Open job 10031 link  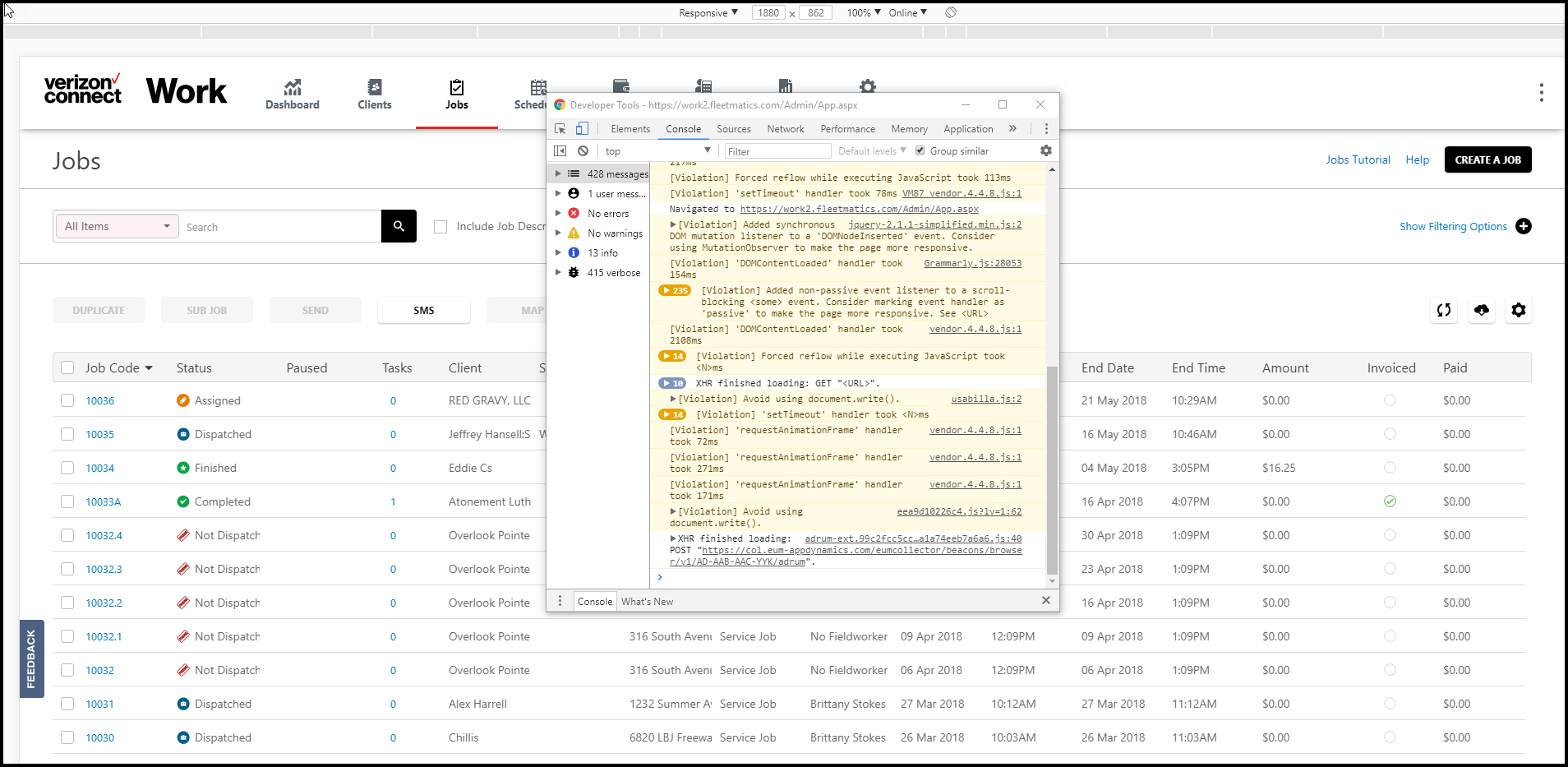pos(100,704)
